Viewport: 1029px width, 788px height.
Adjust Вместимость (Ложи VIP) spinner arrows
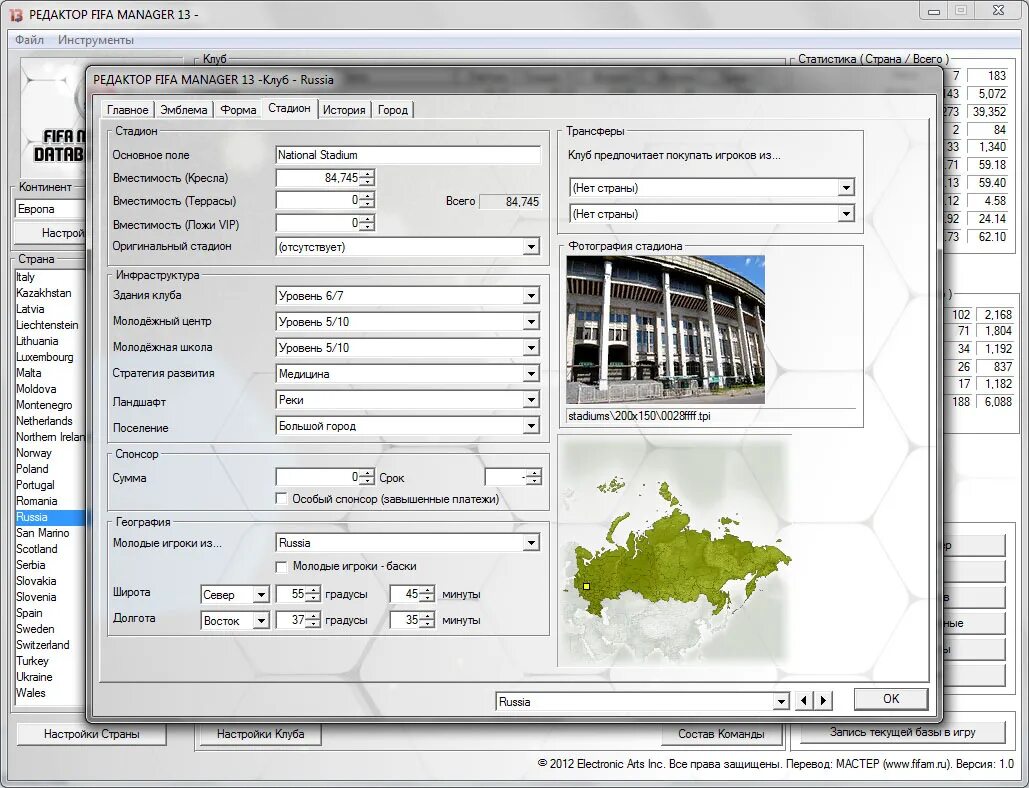coord(368,223)
